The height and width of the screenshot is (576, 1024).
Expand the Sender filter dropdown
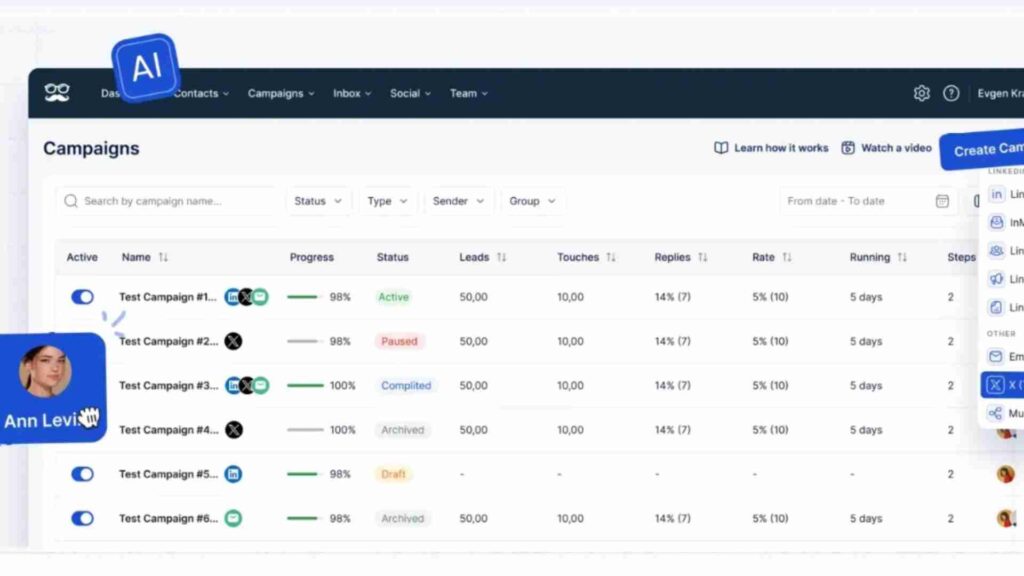[457, 201]
